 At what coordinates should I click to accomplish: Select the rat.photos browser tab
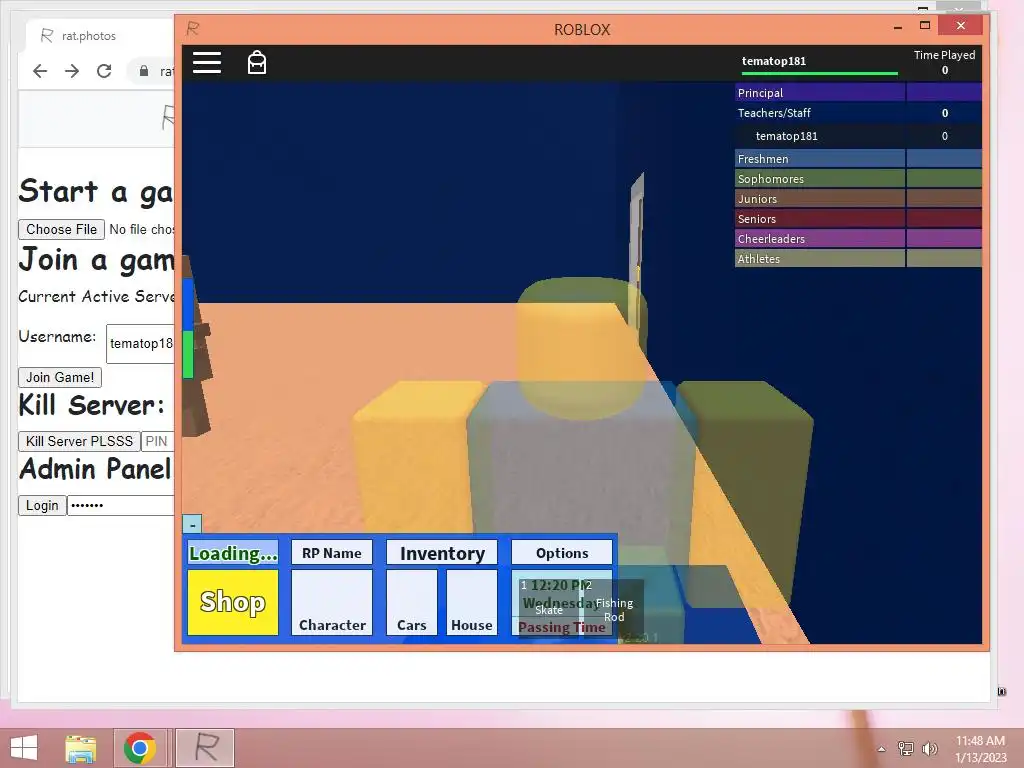point(98,36)
